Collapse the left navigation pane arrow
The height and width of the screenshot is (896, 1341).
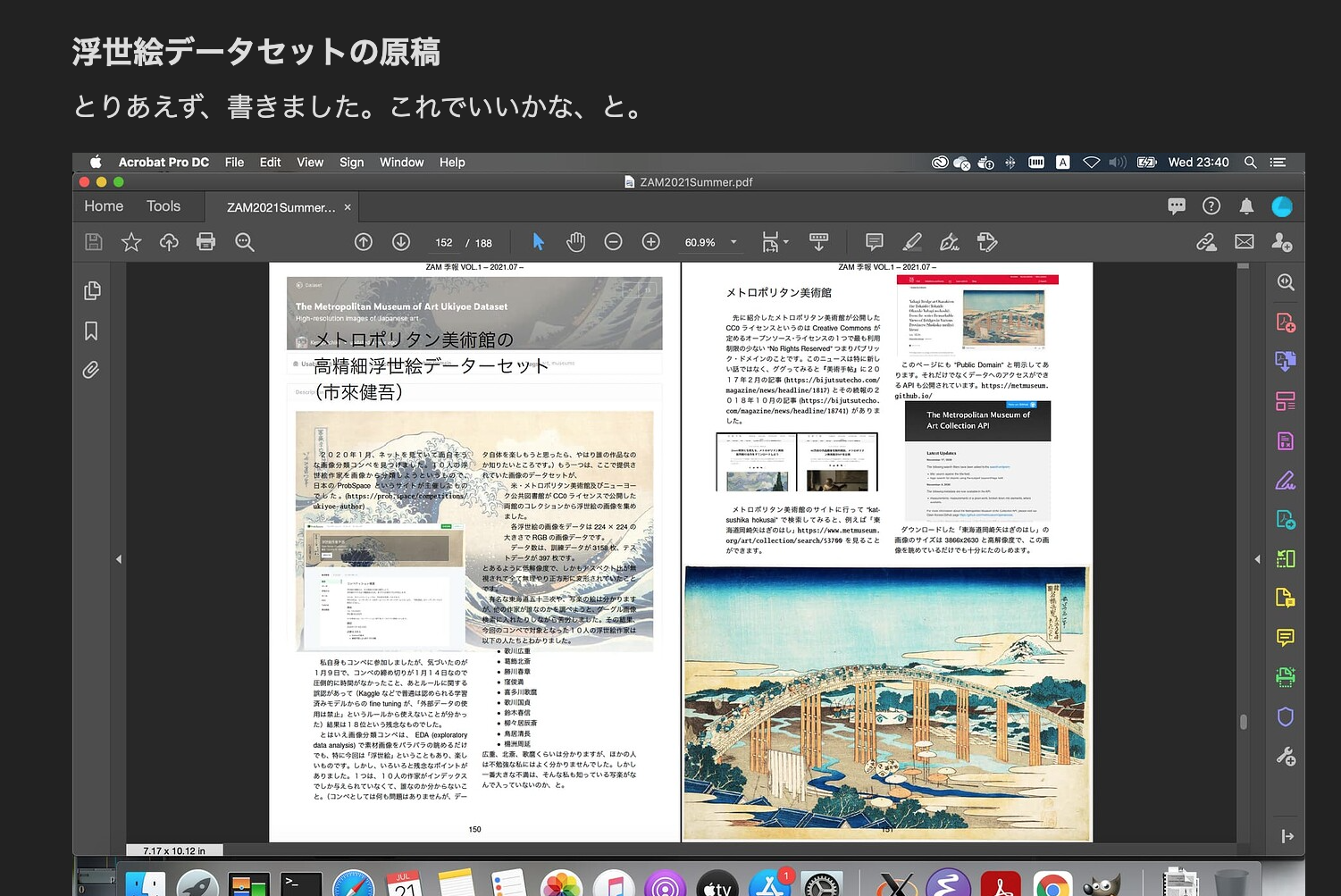point(119,559)
